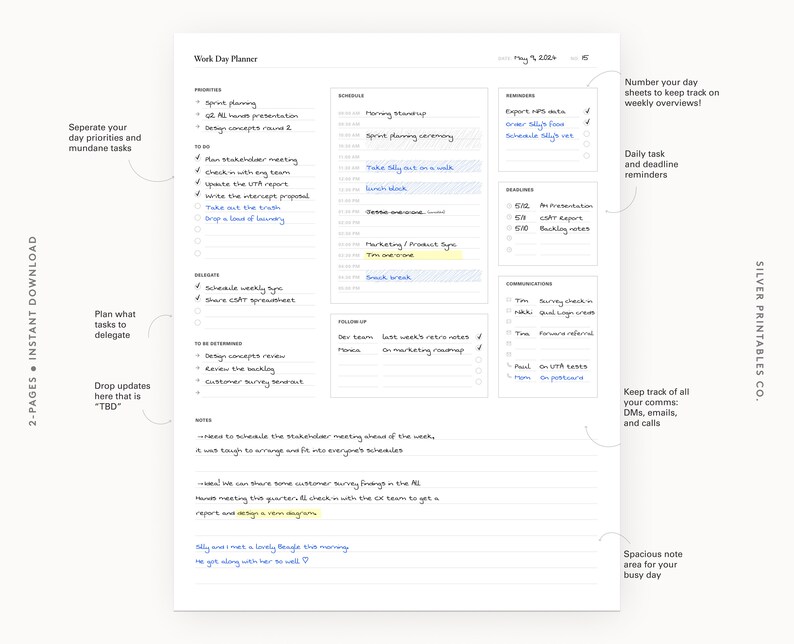The image size is (794, 644).
Task: Click the clock icon beside 5/10 deadline
Action: point(509,228)
